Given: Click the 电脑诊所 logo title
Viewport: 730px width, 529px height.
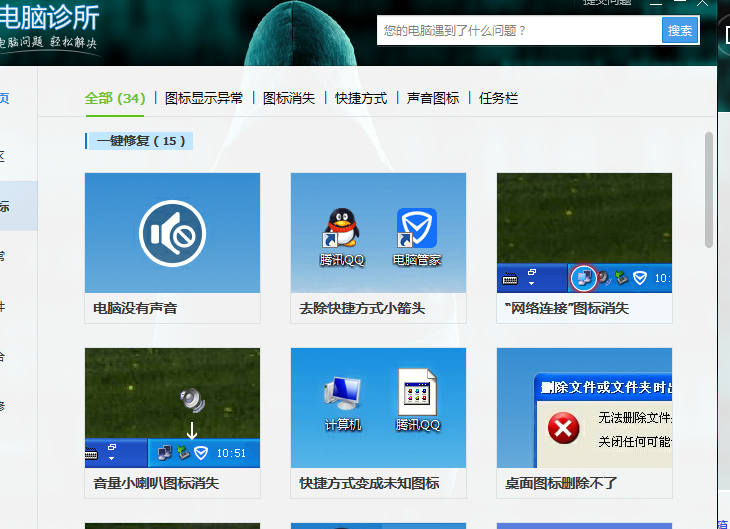Looking at the screenshot, I should 49,17.
